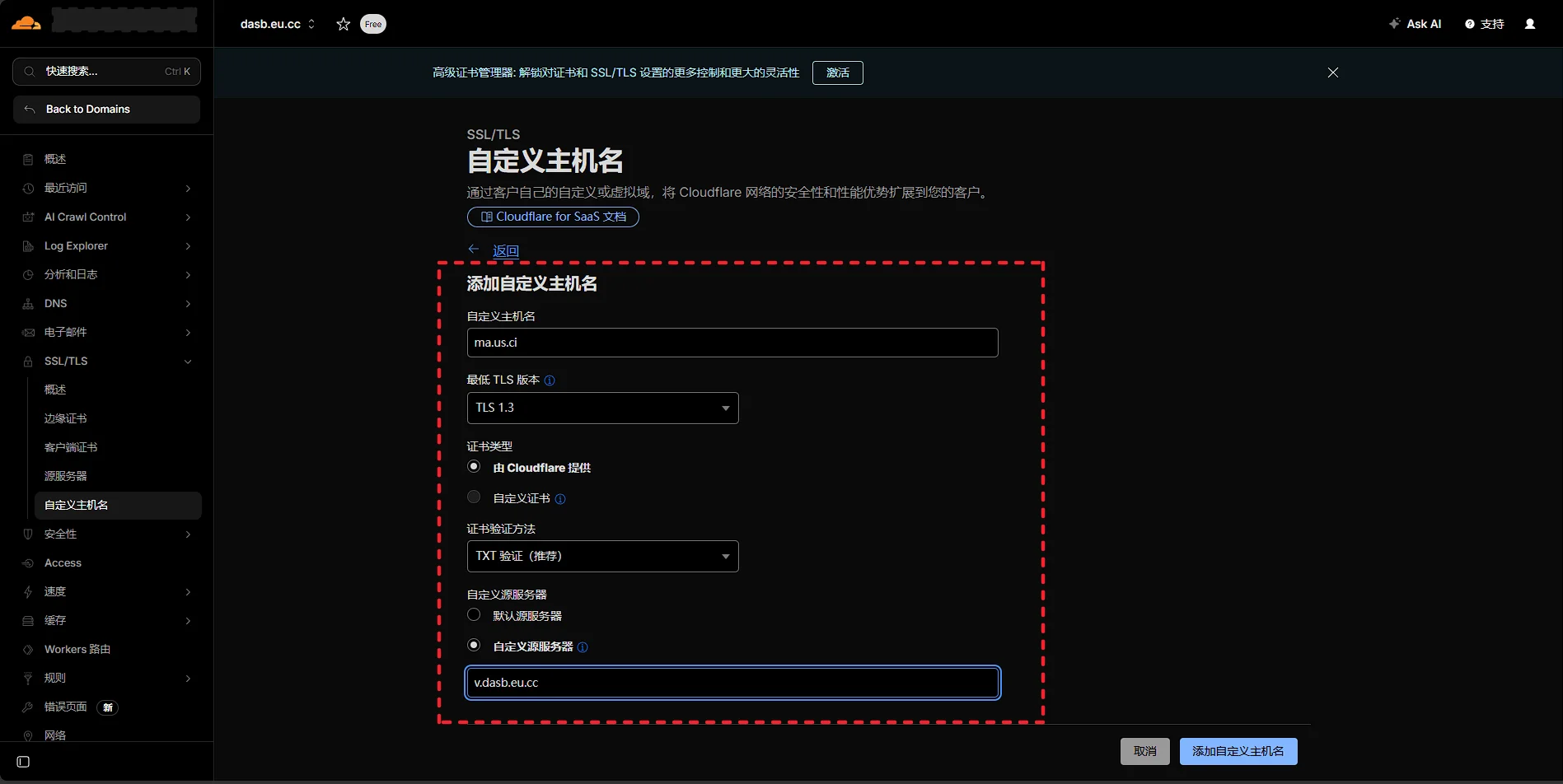
Task: Expand the 速度 sidebar section
Action: tap(188, 592)
